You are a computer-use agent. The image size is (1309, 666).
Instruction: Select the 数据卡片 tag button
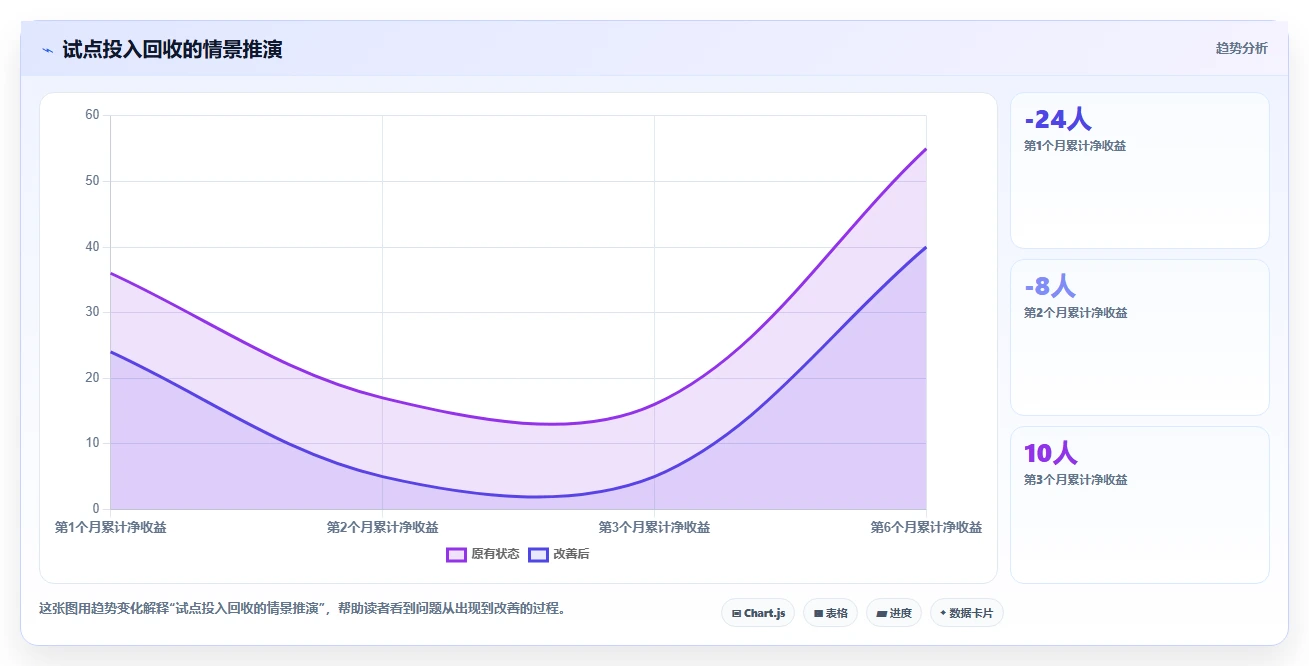pos(966,613)
